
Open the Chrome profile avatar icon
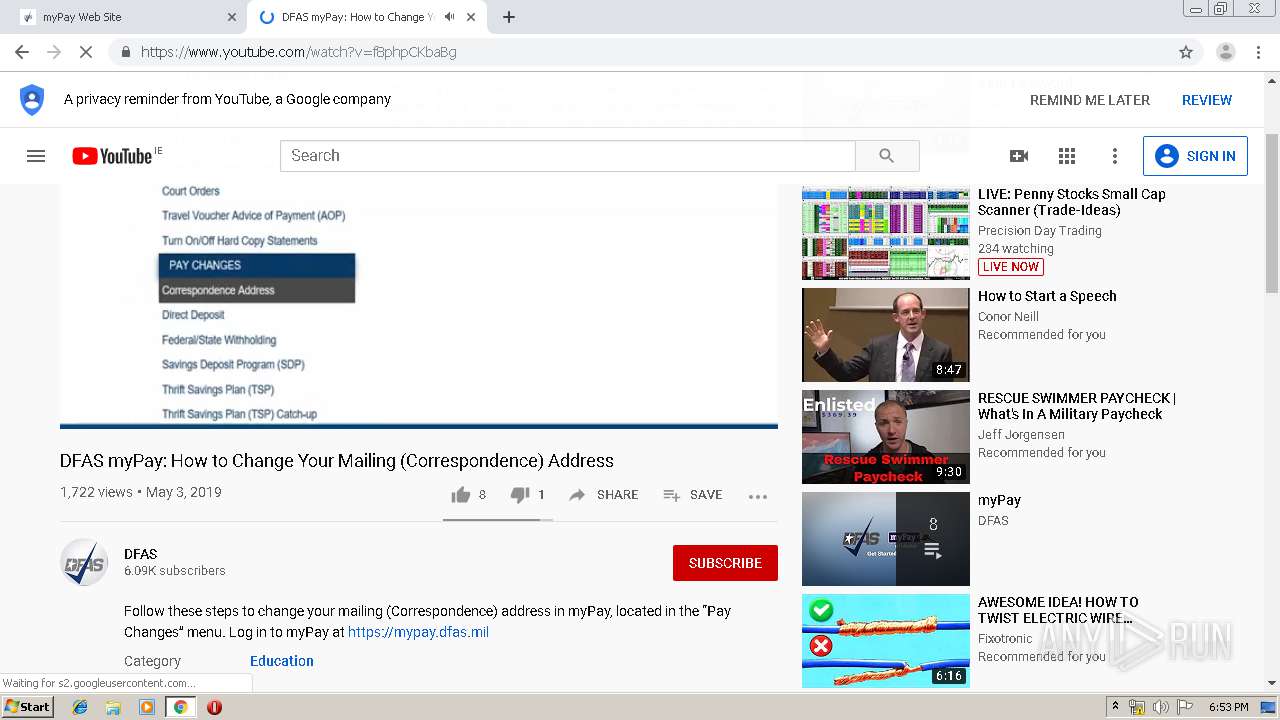click(1226, 52)
